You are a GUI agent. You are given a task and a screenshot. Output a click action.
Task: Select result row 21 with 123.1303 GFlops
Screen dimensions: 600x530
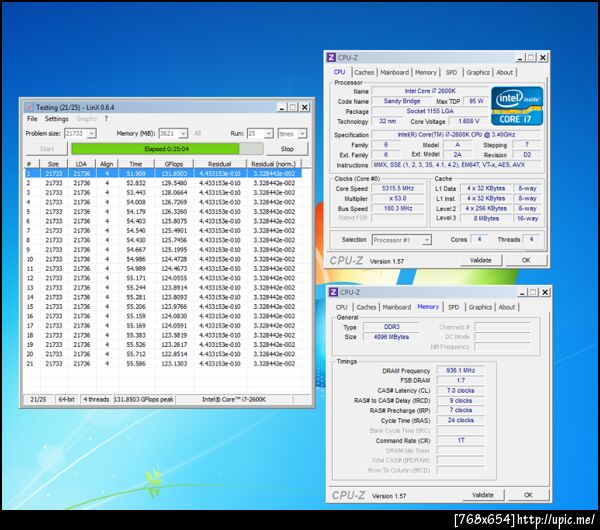coord(163,364)
